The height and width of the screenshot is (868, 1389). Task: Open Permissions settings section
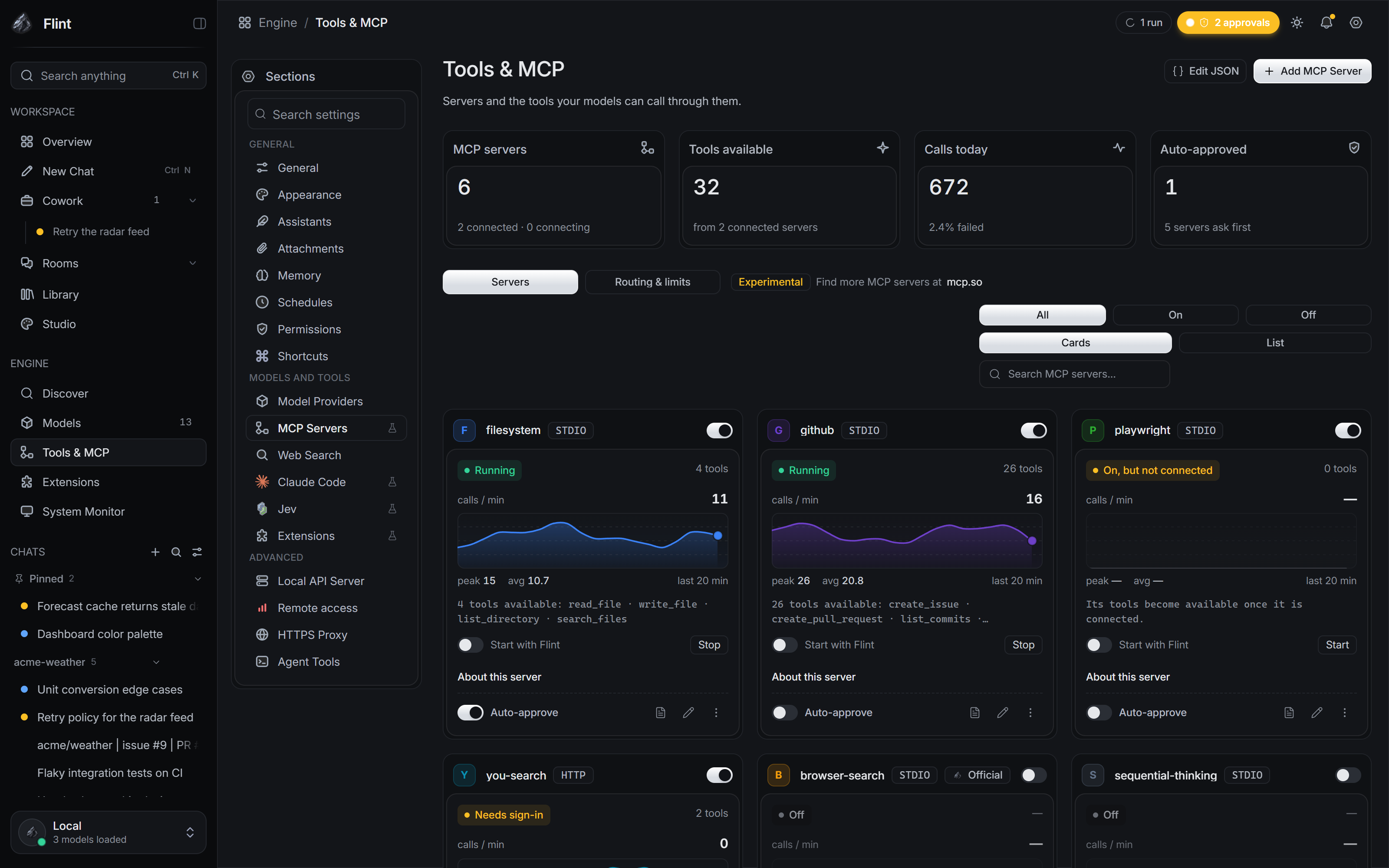click(x=326, y=329)
